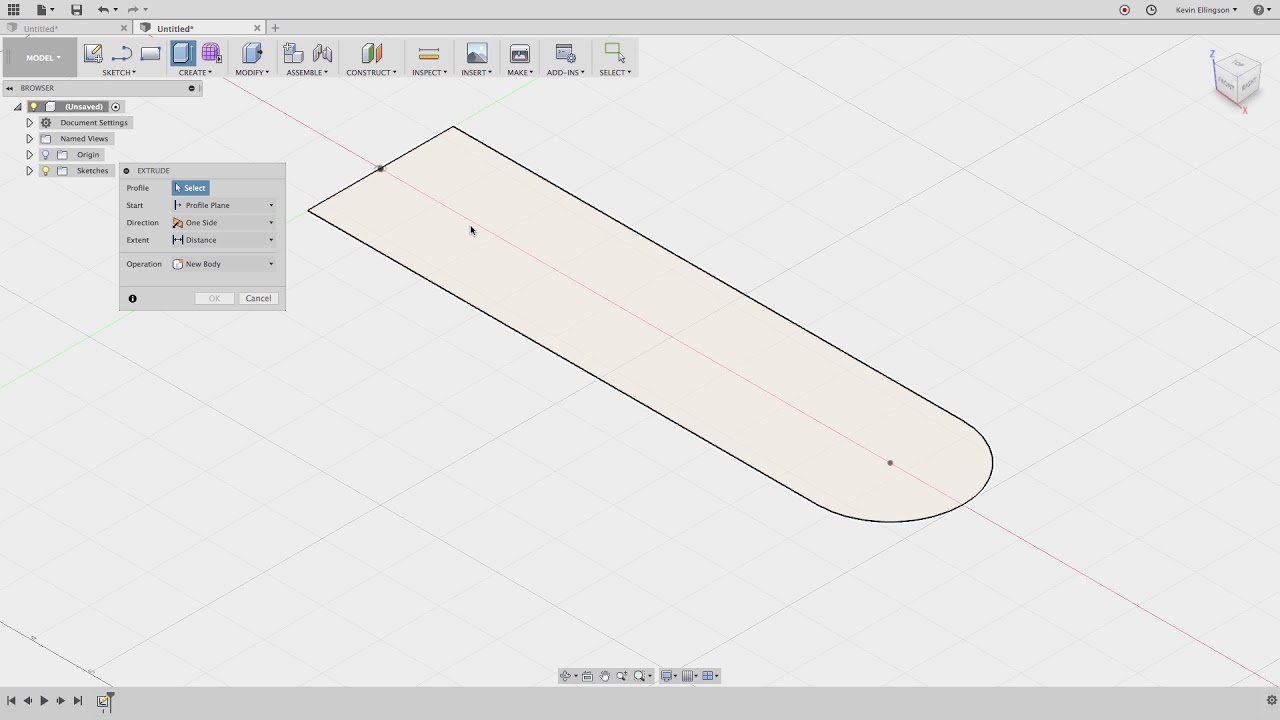
Task: Click the Grid and Snaps icon
Action: click(687, 676)
